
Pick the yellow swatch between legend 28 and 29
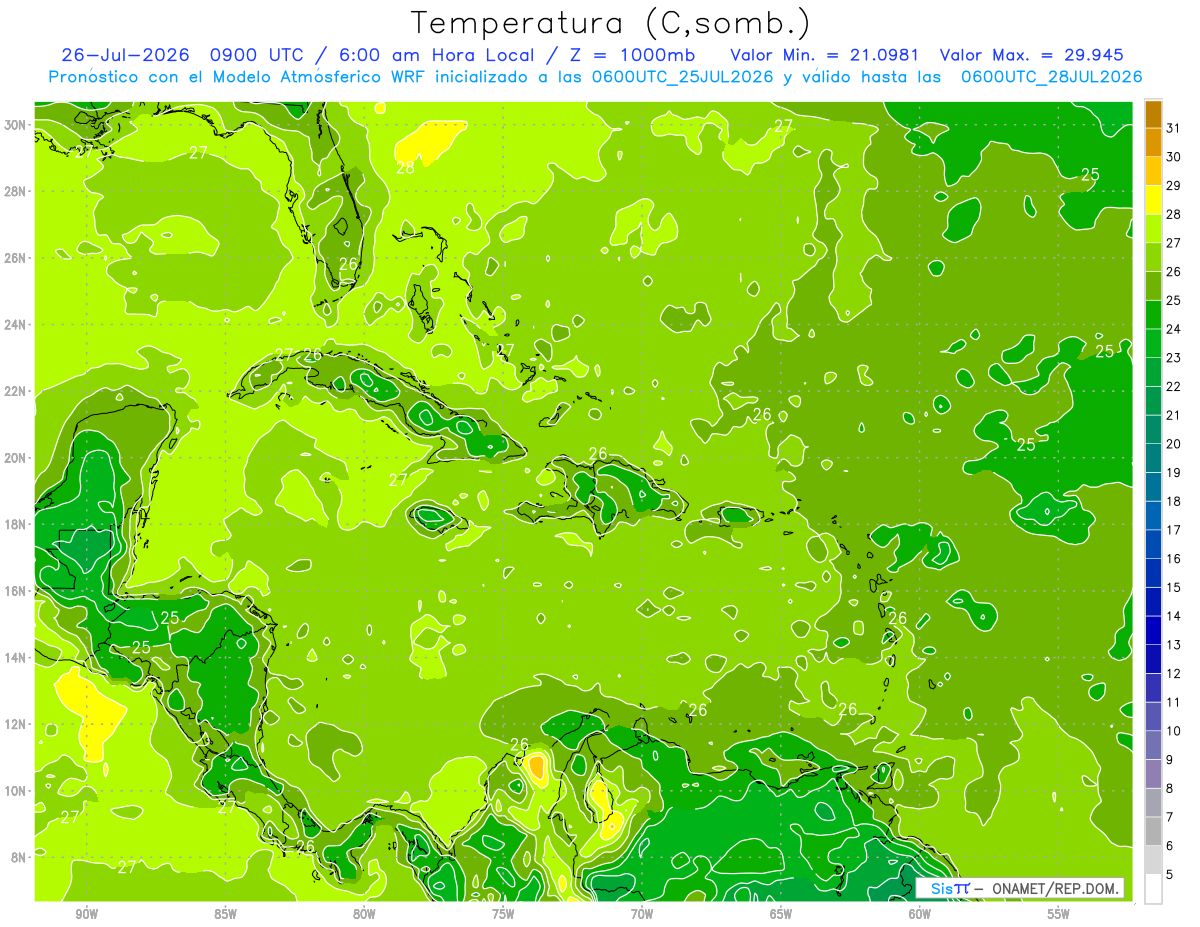(1153, 200)
